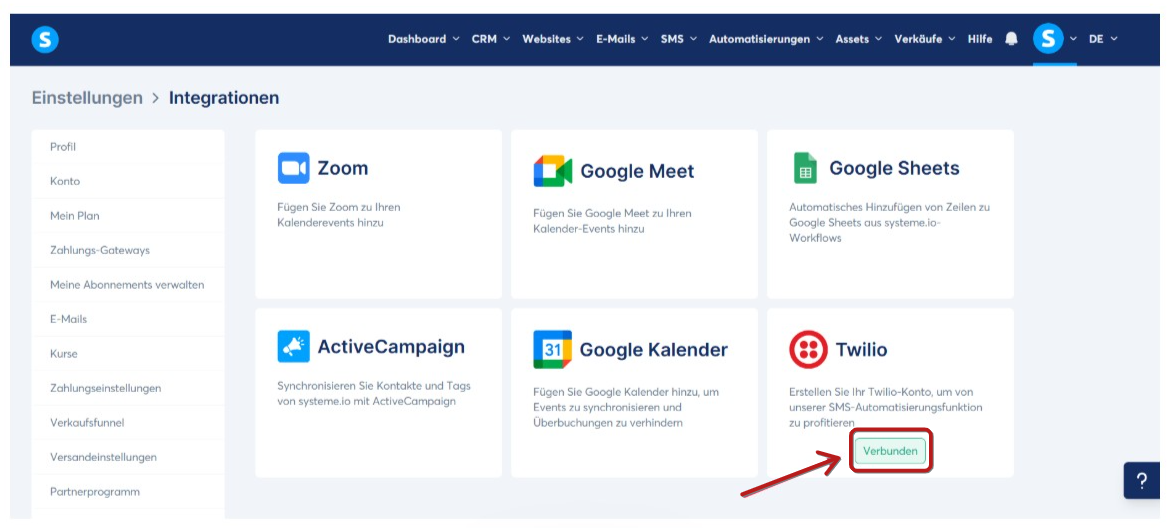1173x528 pixels.
Task: Click the Google Meet integration title
Action: click(637, 171)
